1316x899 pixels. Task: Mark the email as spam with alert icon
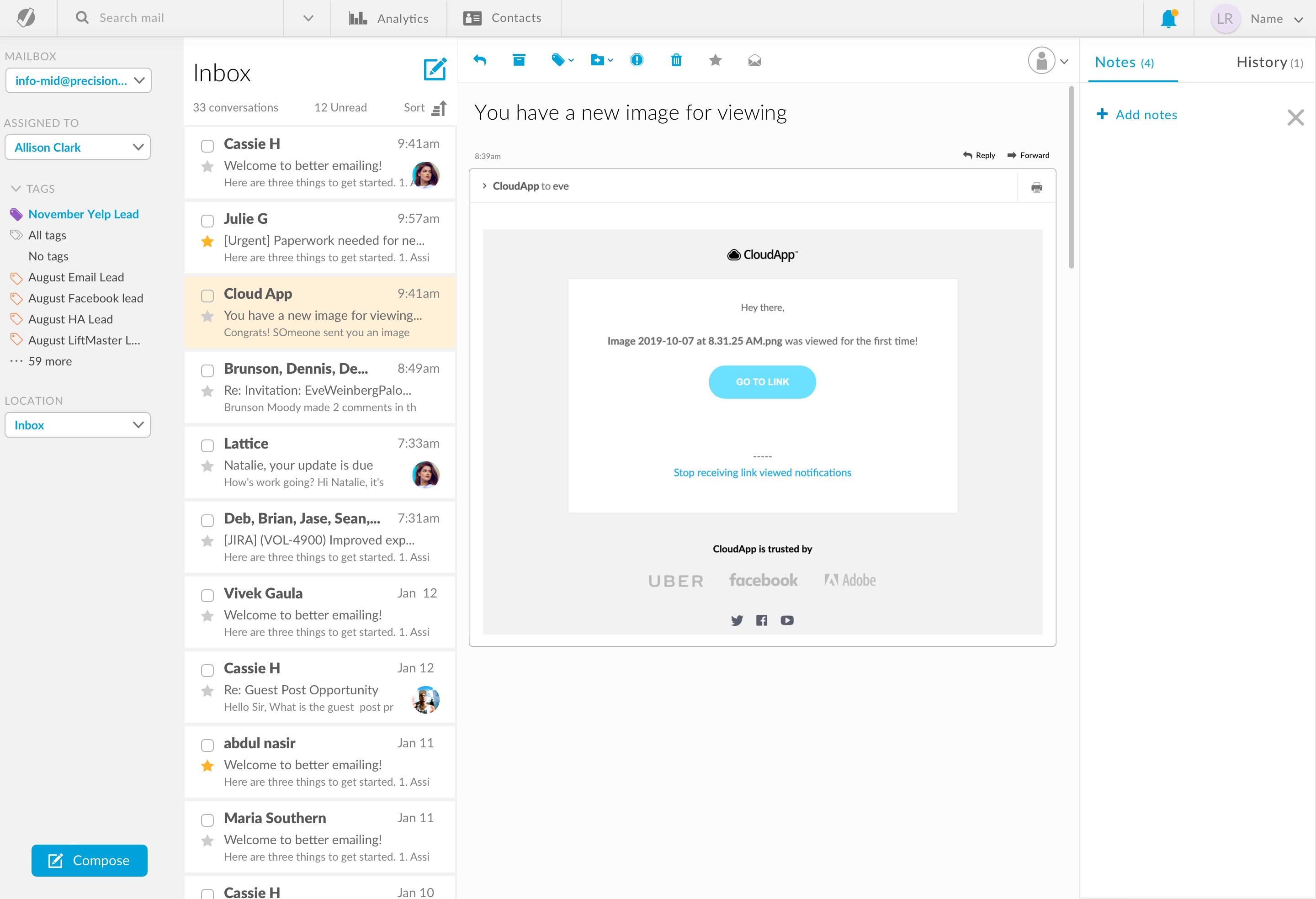click(637, 60)
